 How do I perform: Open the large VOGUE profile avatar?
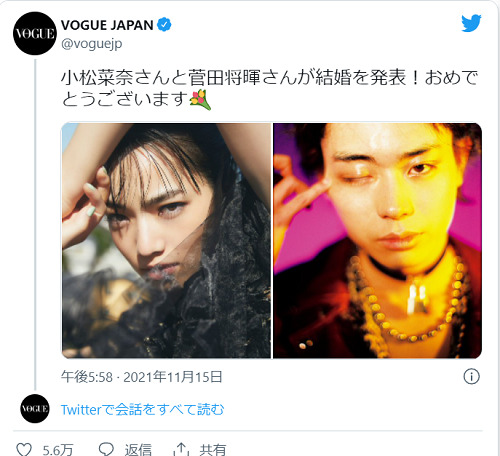(x=35, y=33)
